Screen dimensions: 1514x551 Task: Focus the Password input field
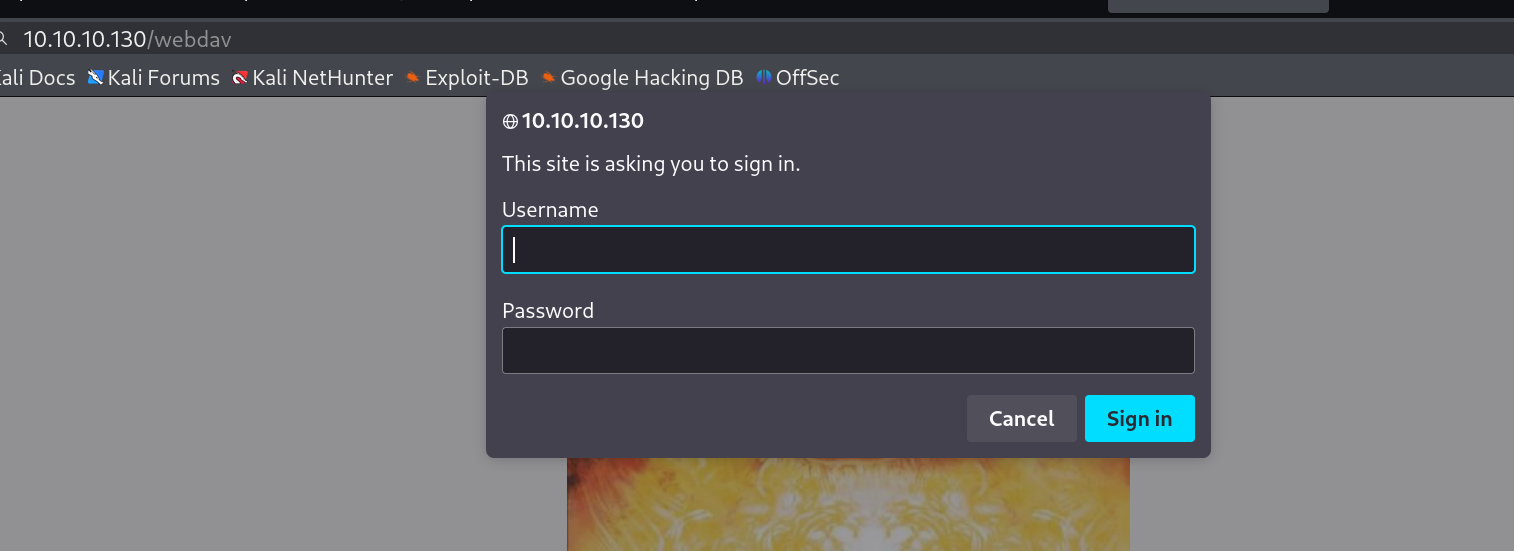[848, 351]
